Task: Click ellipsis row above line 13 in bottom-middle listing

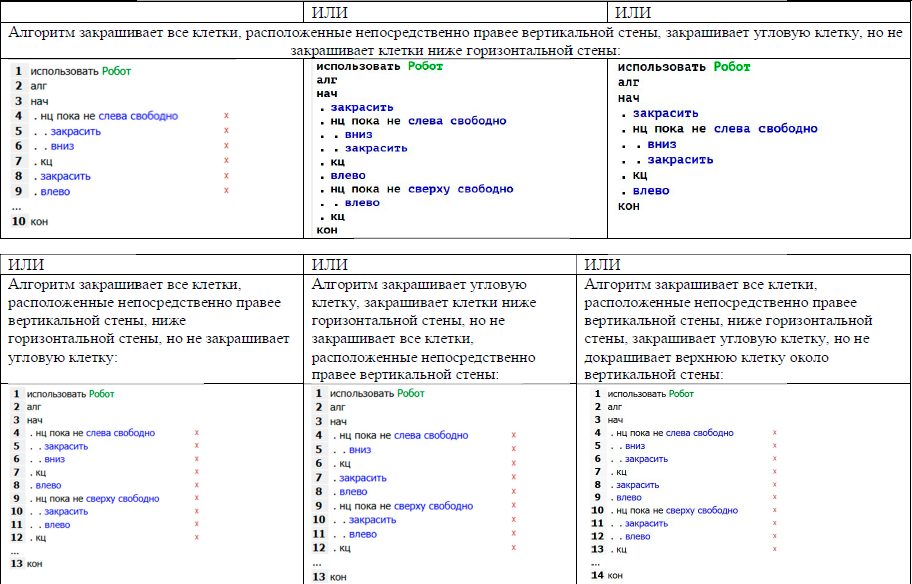Action: 317,563
